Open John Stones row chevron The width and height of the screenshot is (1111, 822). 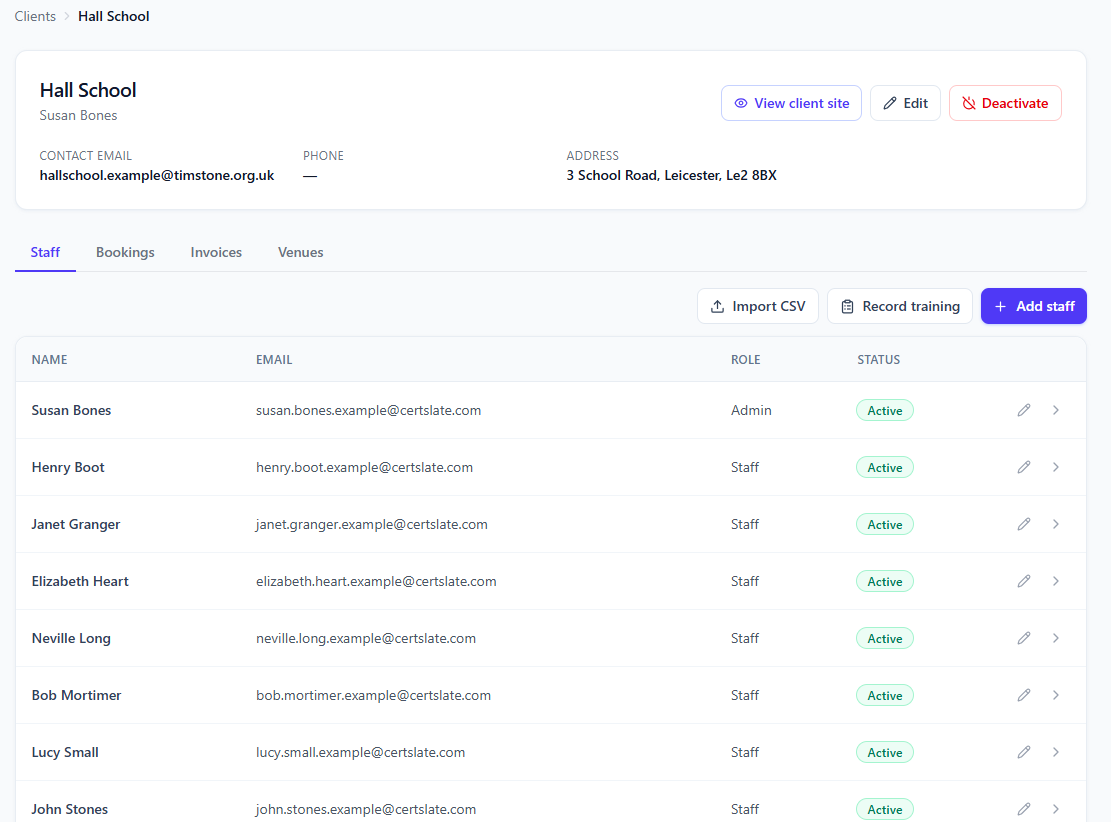tap(1056, 809)
